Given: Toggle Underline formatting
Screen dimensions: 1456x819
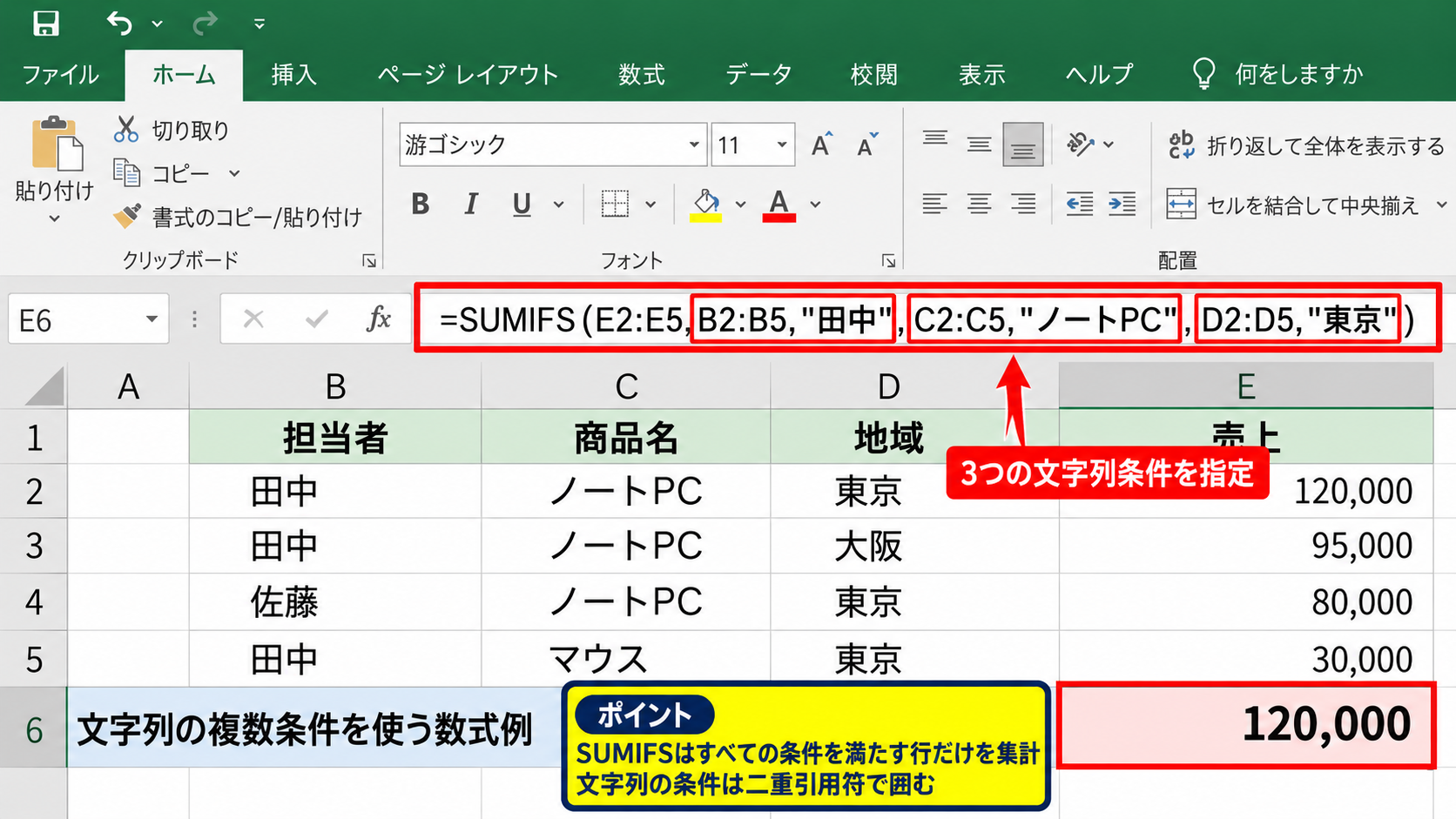Looking at the screenshot, I should click(x=522, y=205).
